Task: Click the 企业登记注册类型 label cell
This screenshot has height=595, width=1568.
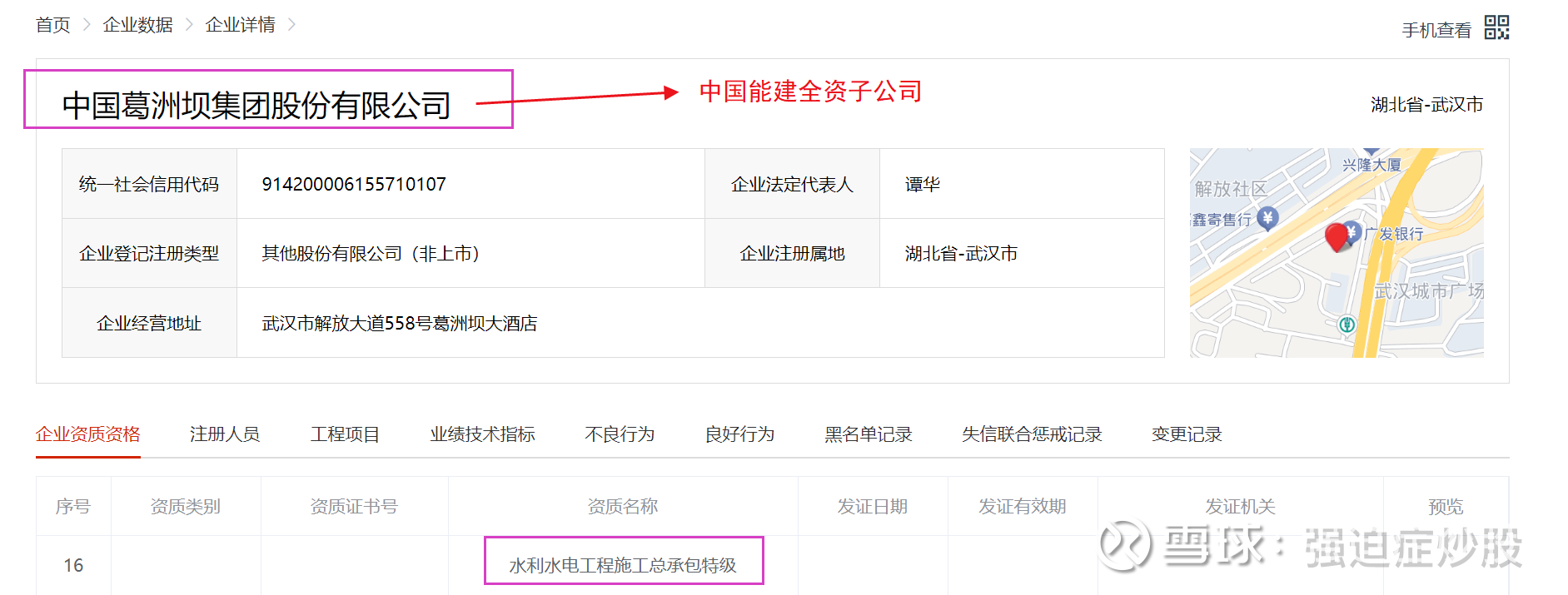Action: pos(150,253)
